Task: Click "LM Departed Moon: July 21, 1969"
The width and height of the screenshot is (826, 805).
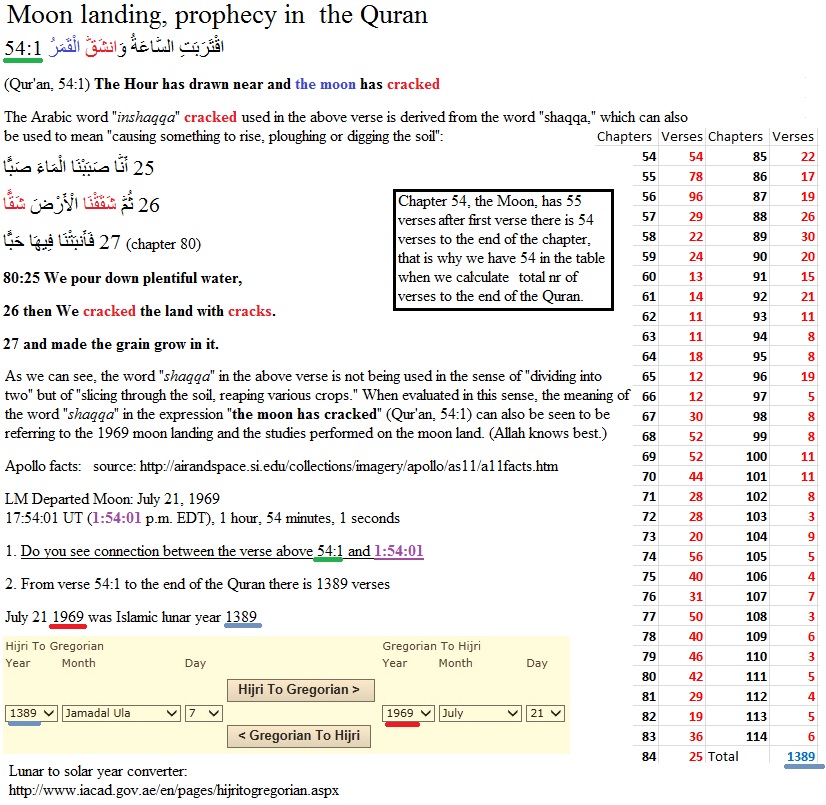Action: pyautogui.click(x=112, y=499)
